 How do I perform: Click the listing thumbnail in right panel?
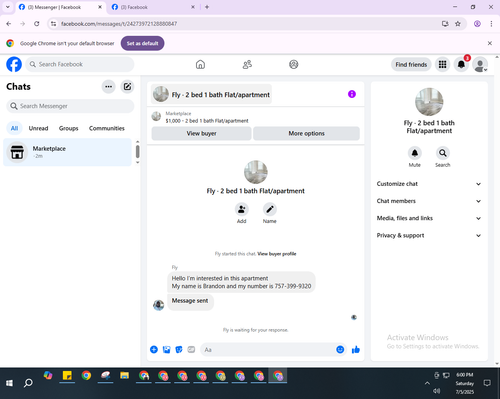click(429, 102)
